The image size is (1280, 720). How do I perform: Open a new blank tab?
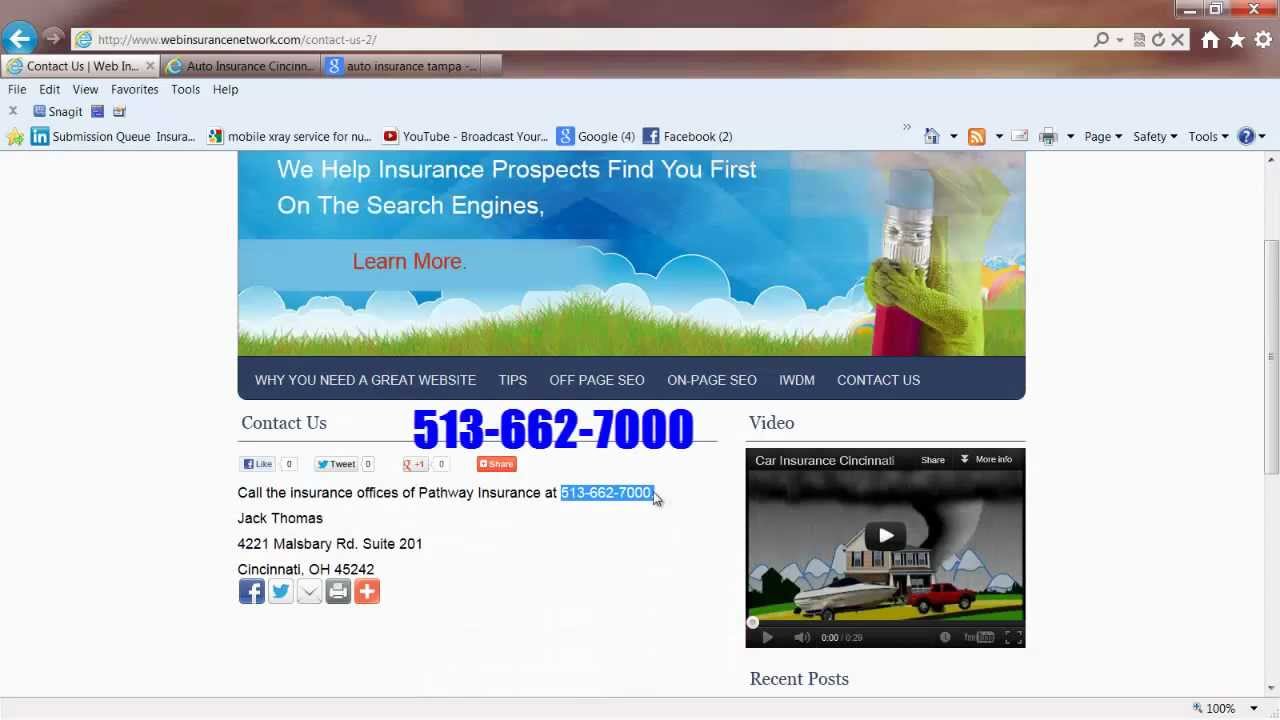point(492,66)
